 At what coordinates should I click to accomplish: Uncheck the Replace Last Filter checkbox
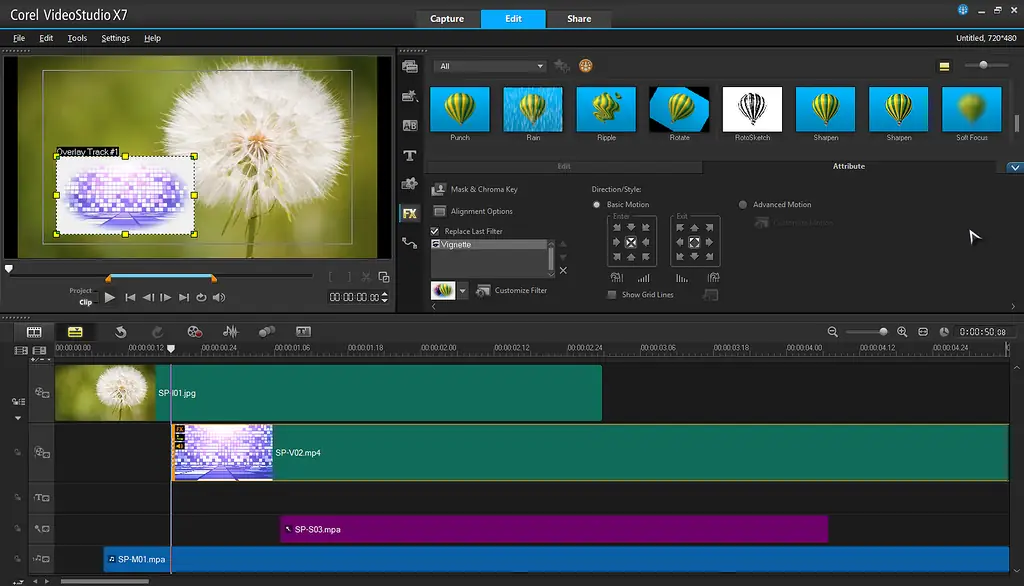click(435, 231)
